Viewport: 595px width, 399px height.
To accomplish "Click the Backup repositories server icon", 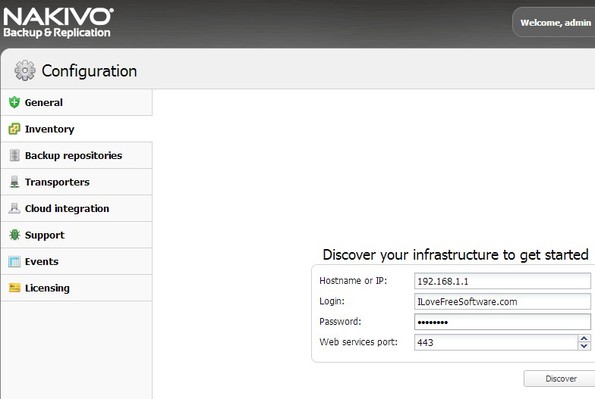I will [x=14, y=155].
